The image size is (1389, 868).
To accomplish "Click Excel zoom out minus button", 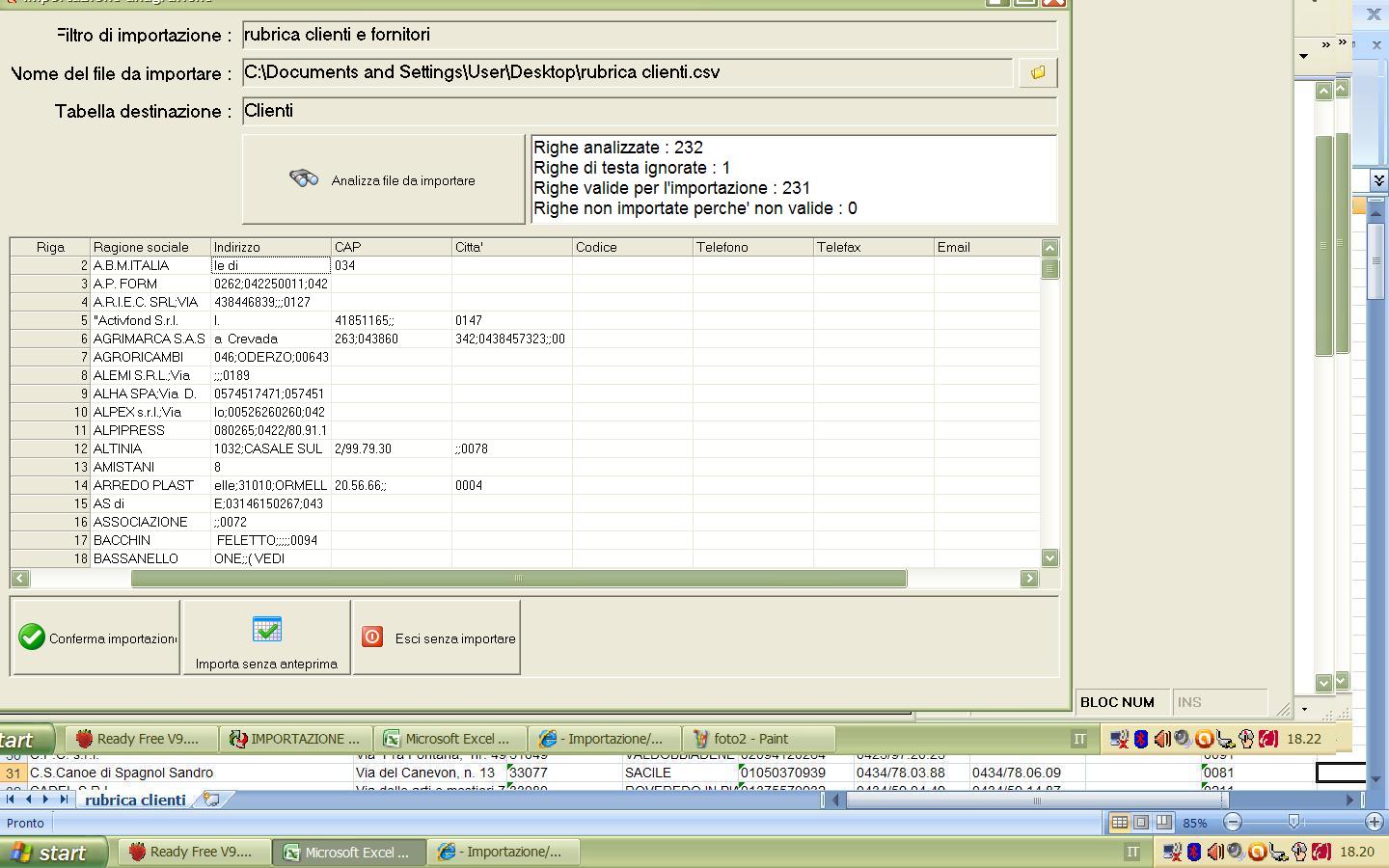I will pyautogui.click(x=1233, y=823).
